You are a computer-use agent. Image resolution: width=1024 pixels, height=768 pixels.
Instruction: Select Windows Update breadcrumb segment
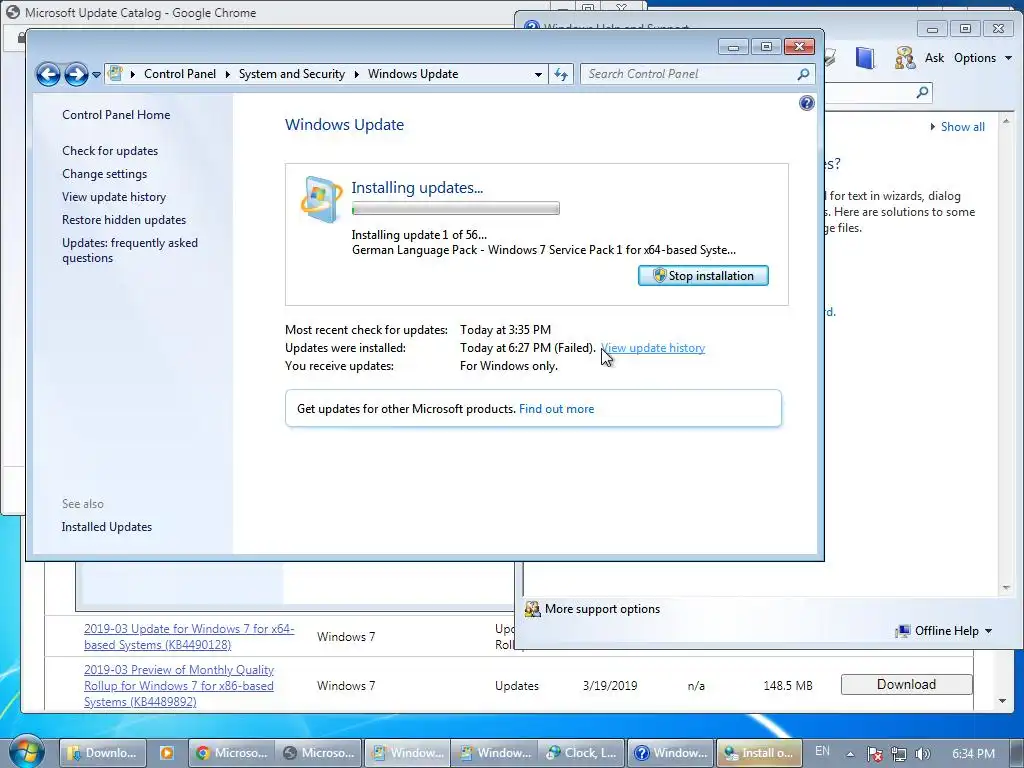(413, 74)
